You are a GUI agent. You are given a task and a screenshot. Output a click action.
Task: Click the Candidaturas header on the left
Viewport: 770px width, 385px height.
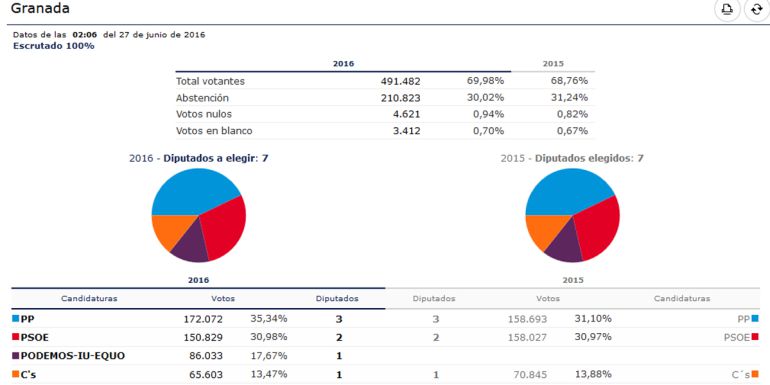(x=89, y=299)
